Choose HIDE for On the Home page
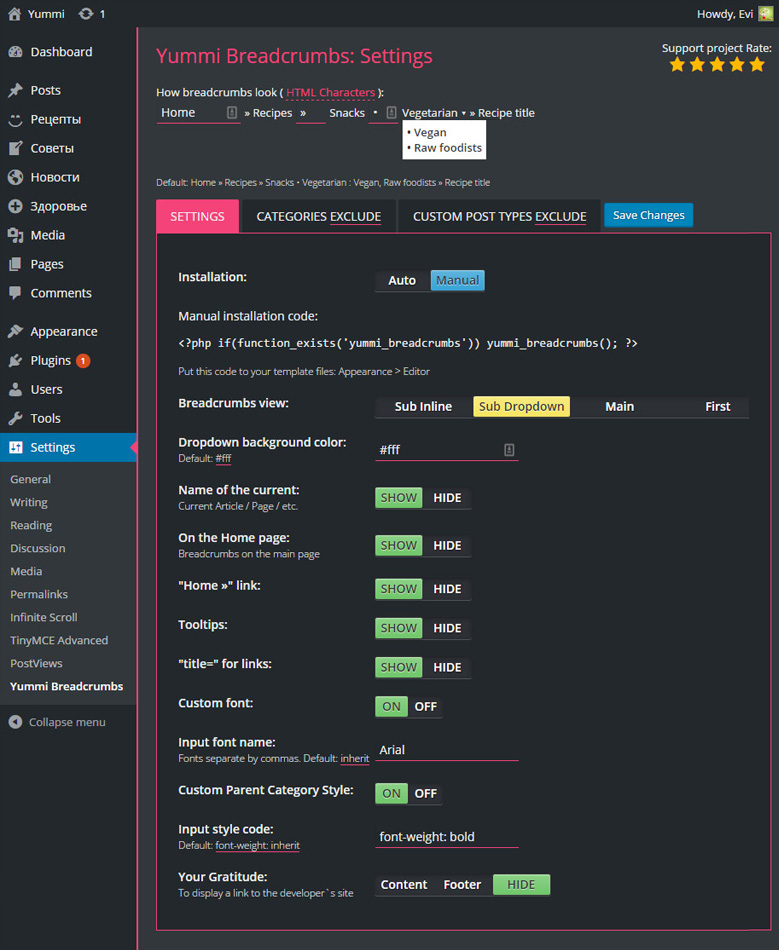The height and width of the screenshot is (950, 779). click(447, 546)
